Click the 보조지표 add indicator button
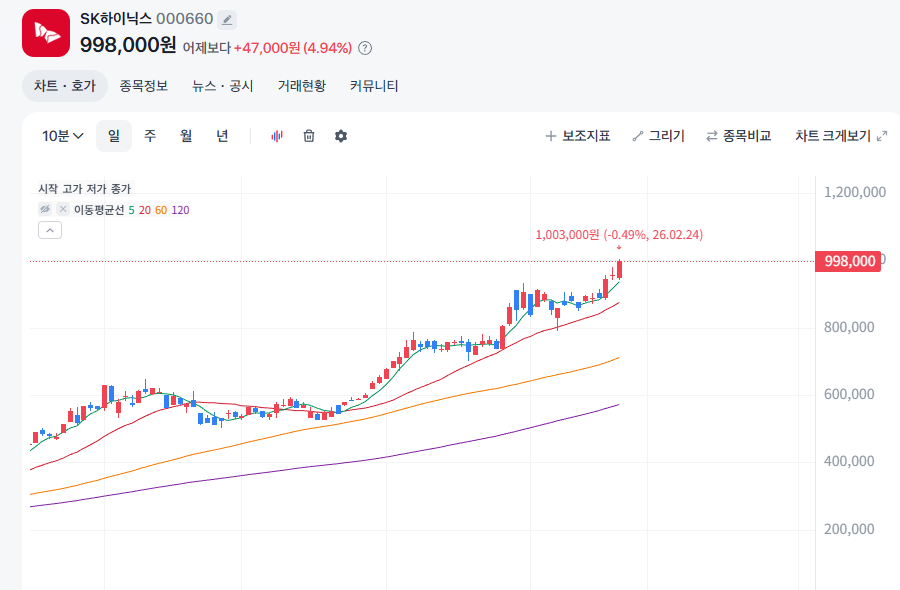The width and height of the screenshot is (900, 590). [577, 136]
